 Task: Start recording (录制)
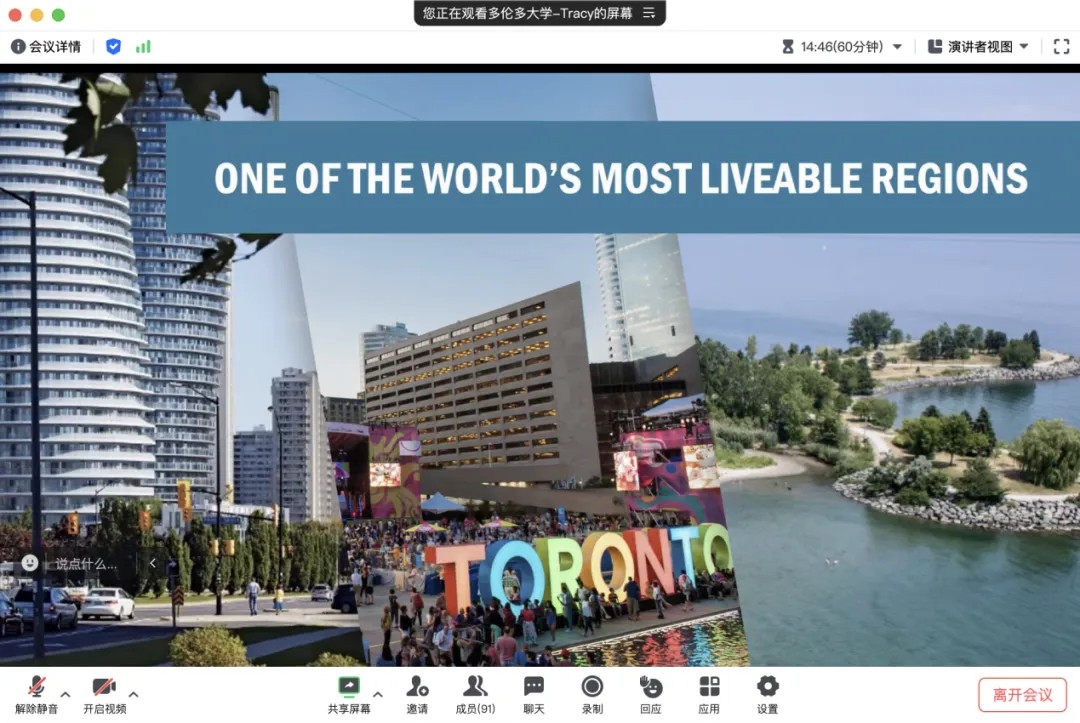(592, 695)
